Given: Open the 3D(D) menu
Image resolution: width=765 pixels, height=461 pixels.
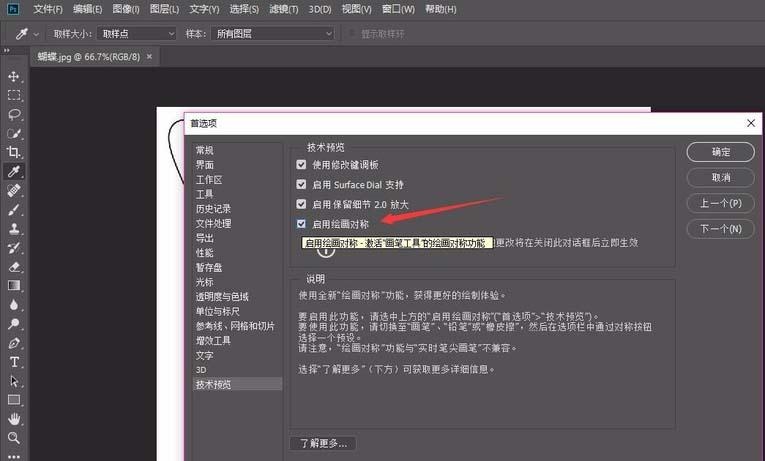Looking at the screenshot, I should (320, 9).
